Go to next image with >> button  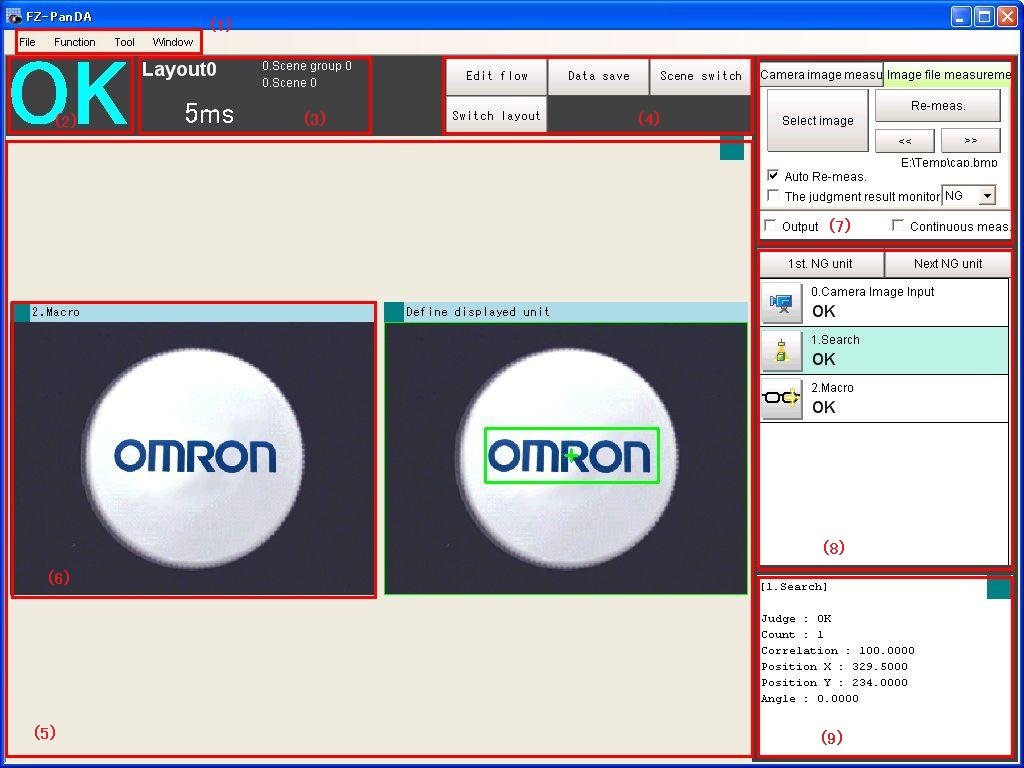tap(970, 140)
